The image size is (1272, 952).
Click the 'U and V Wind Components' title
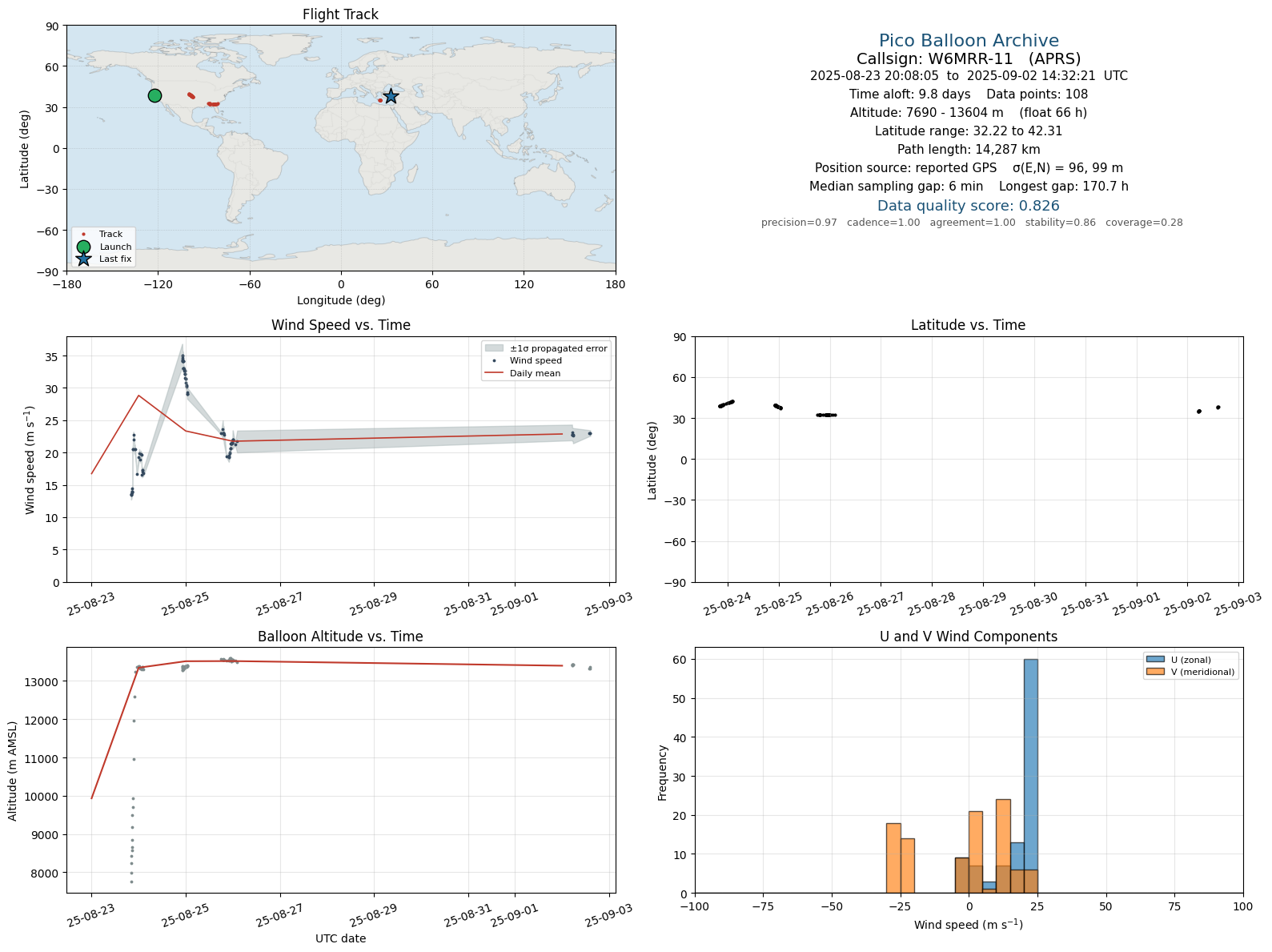point(969,637)
